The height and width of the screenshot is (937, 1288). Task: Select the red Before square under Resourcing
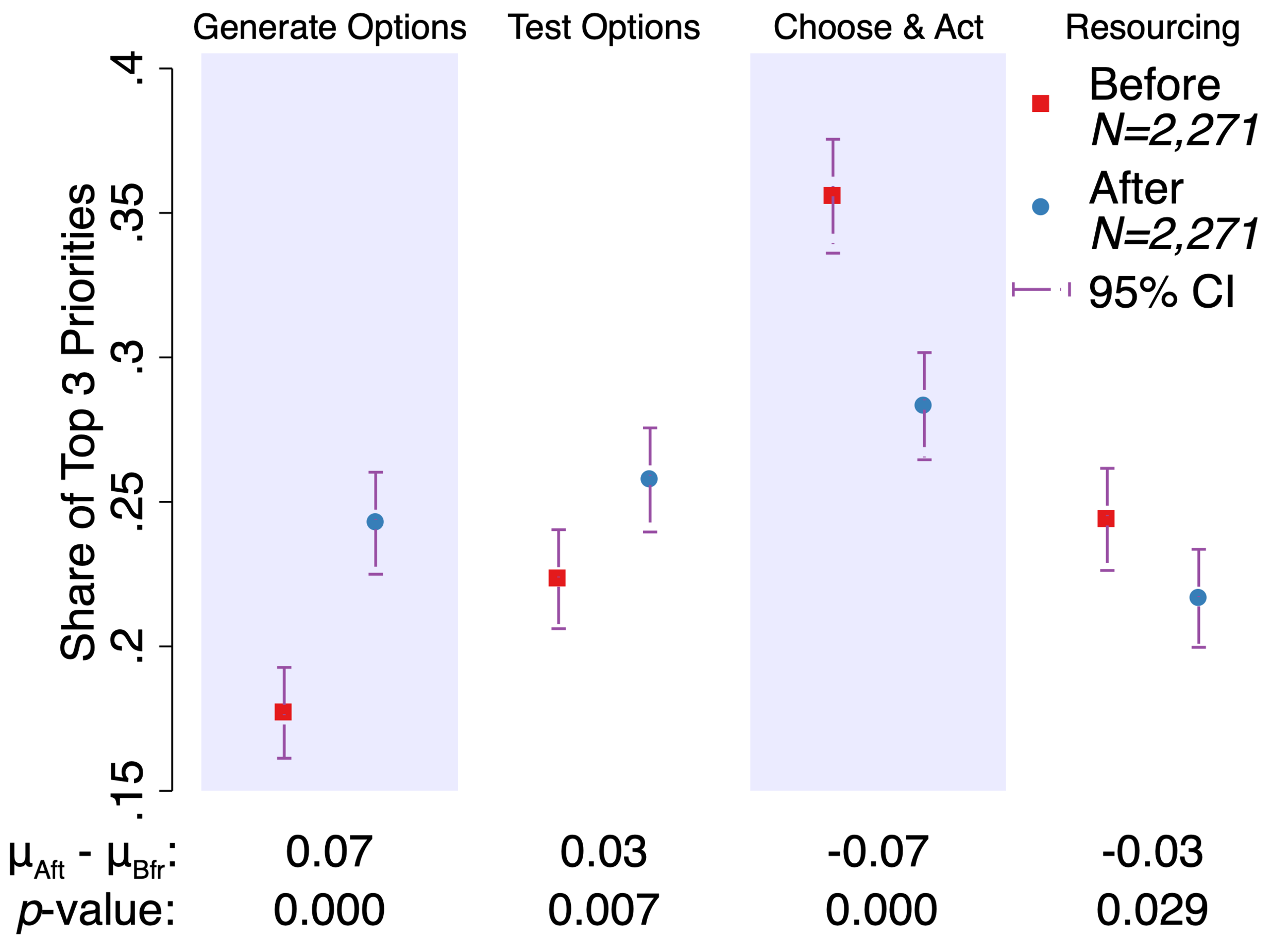[1106, 518]
